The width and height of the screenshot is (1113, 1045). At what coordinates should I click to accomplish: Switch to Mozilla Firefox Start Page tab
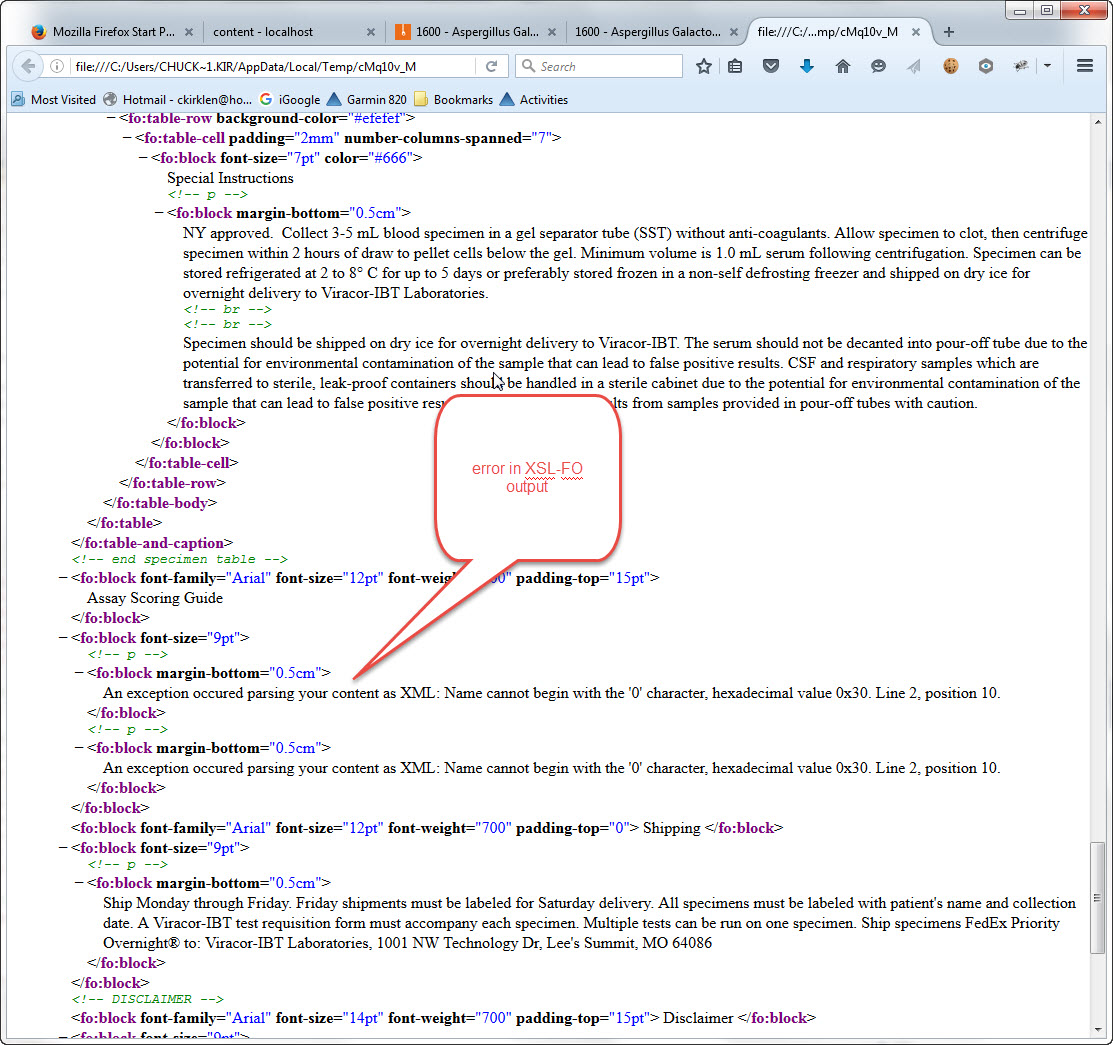[114, 32]
